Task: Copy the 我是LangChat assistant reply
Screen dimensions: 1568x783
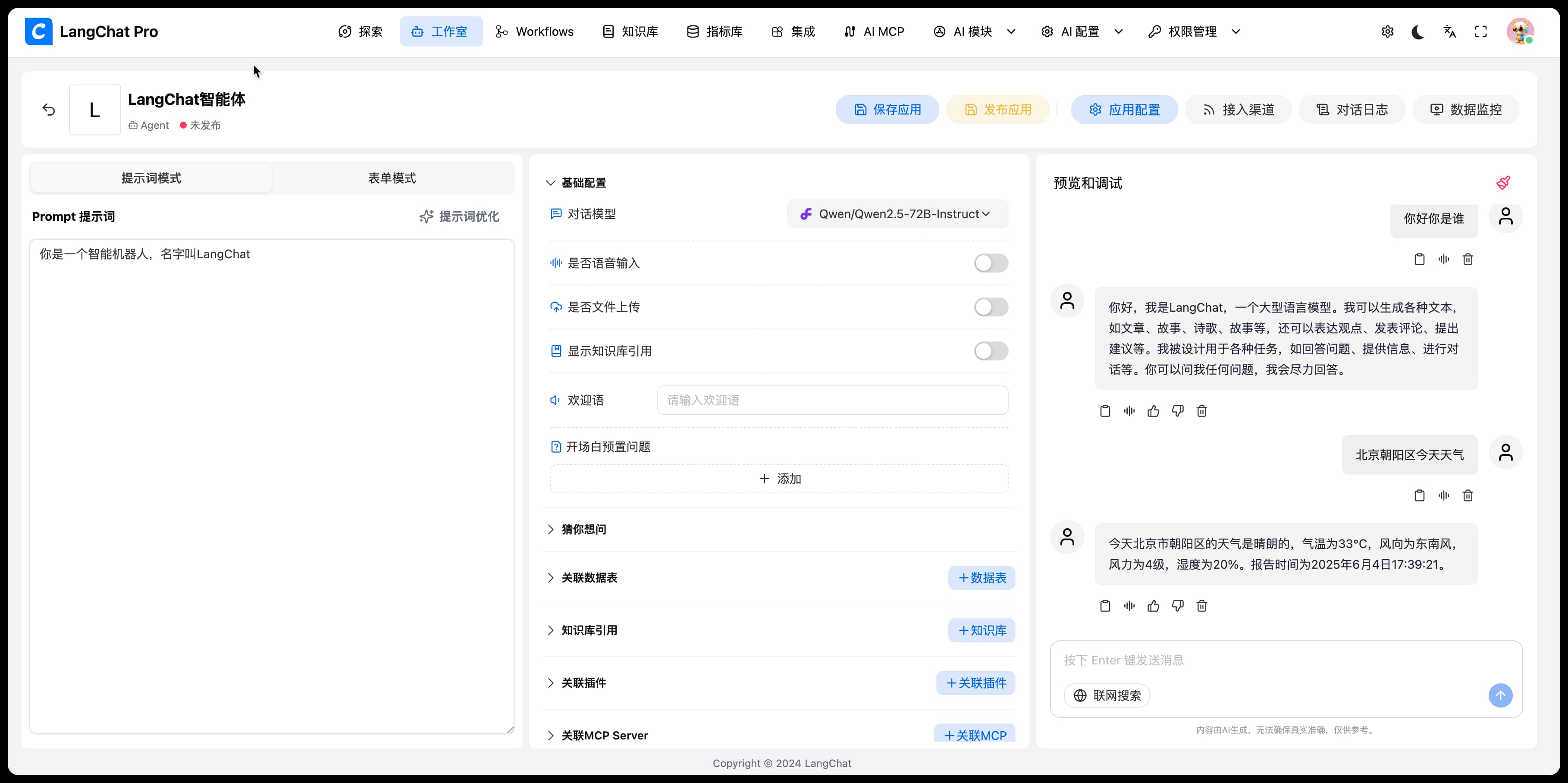Action: click(1105, 411)
